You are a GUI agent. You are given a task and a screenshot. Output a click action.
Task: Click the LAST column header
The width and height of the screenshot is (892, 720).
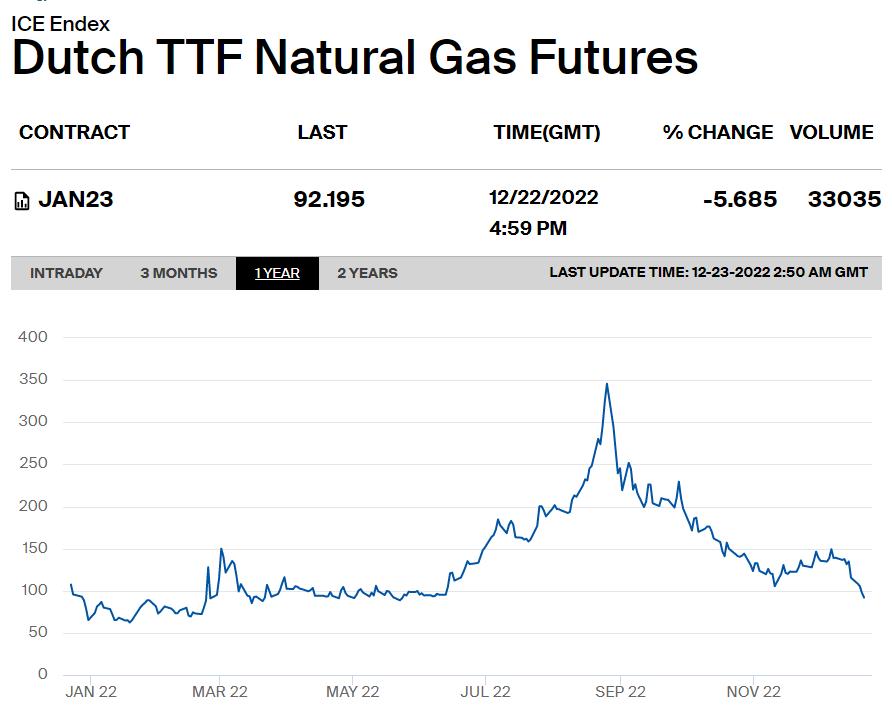pos(322,132)
